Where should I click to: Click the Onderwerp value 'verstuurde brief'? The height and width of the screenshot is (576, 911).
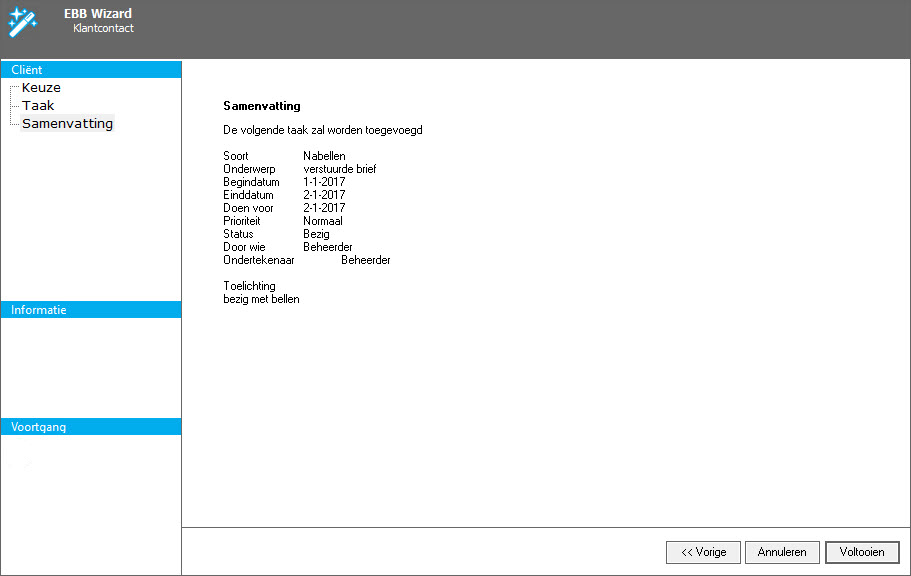pos(339,169)
